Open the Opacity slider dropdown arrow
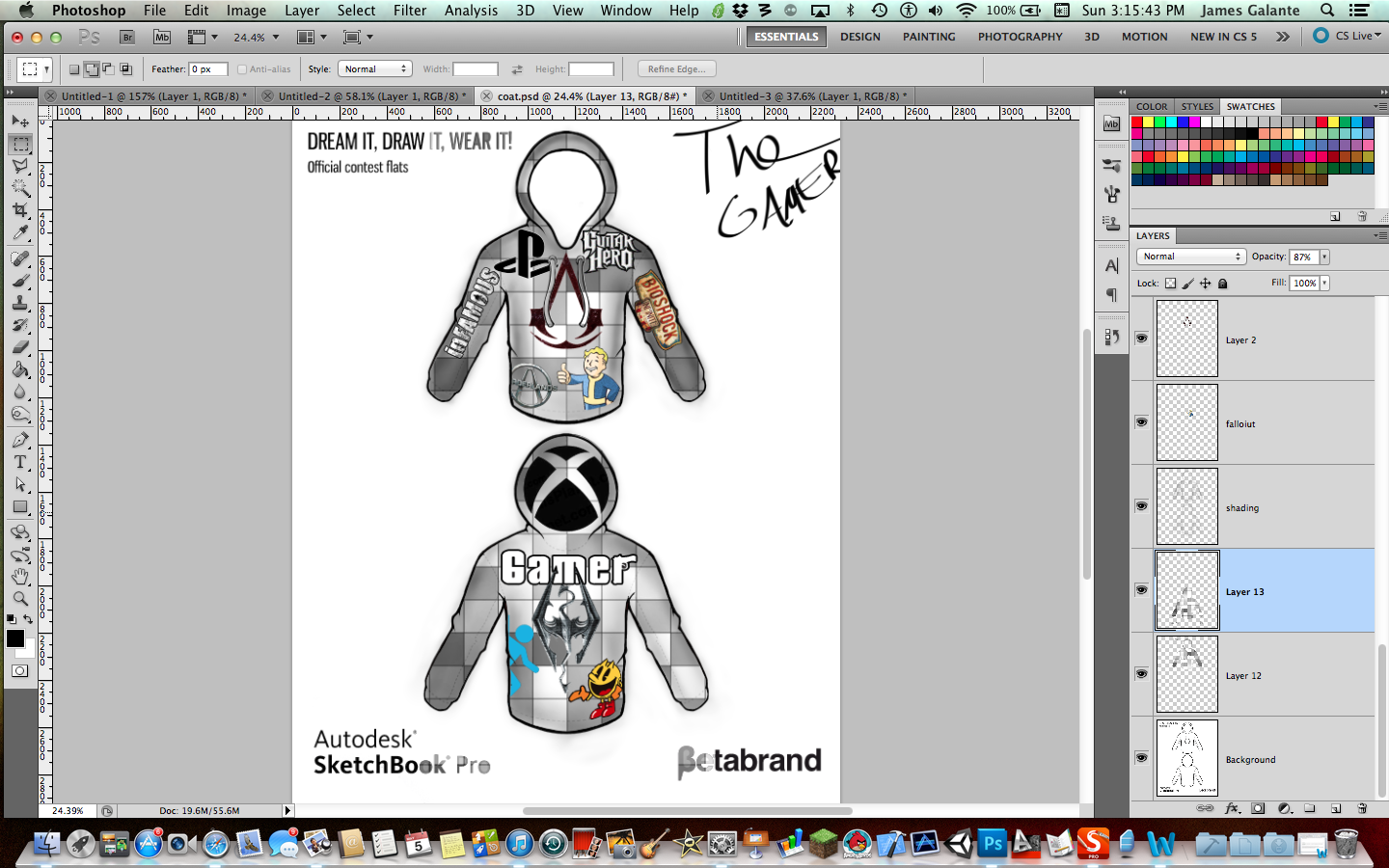Screen dimensions: 1389x868 [x=1324, y=257]
